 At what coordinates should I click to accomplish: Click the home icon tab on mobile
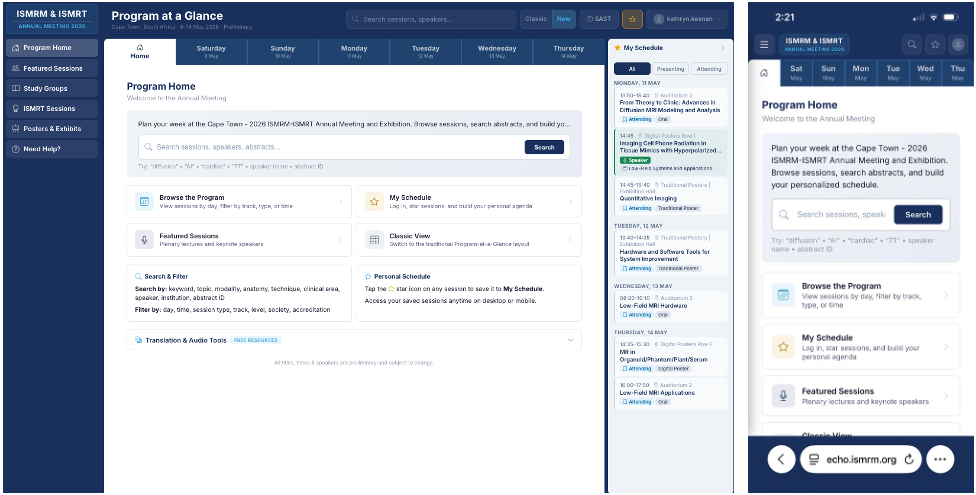[x=765, y=73]
